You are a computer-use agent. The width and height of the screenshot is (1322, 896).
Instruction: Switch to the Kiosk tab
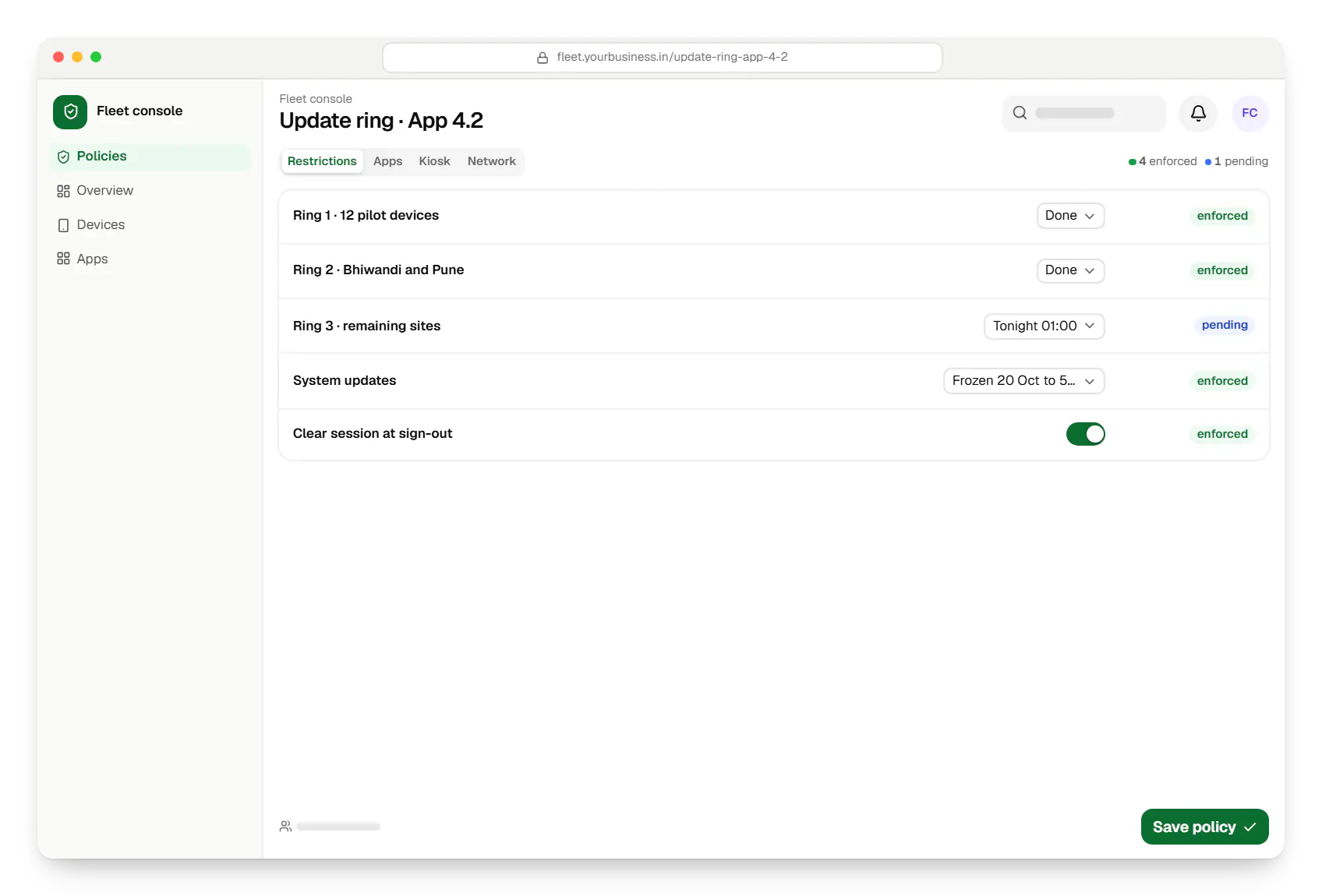click(434, 161)
